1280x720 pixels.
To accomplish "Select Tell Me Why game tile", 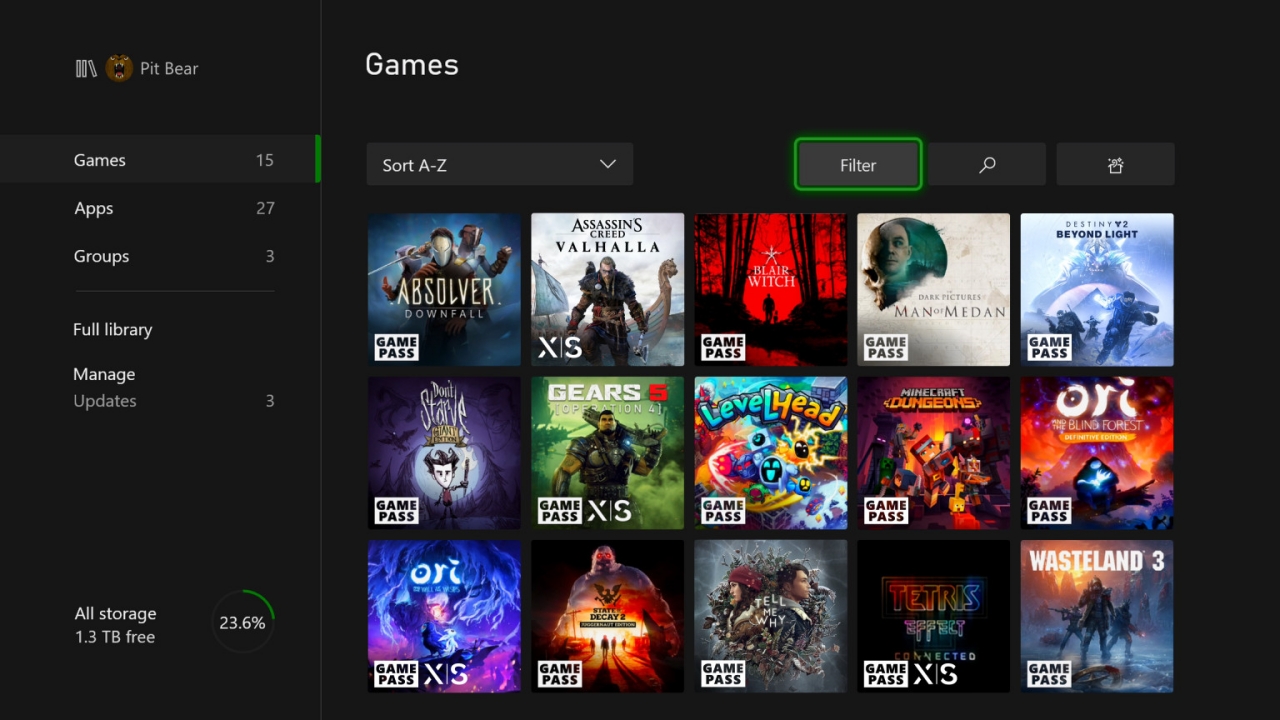I will (771, 616).
